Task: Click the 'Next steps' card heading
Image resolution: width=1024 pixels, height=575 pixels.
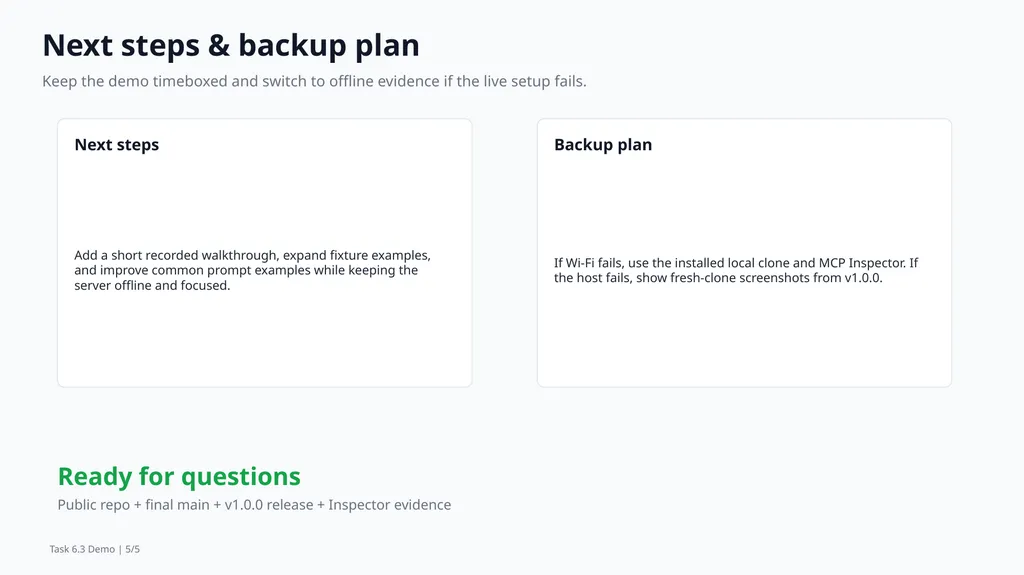Action: pos(116,144)
